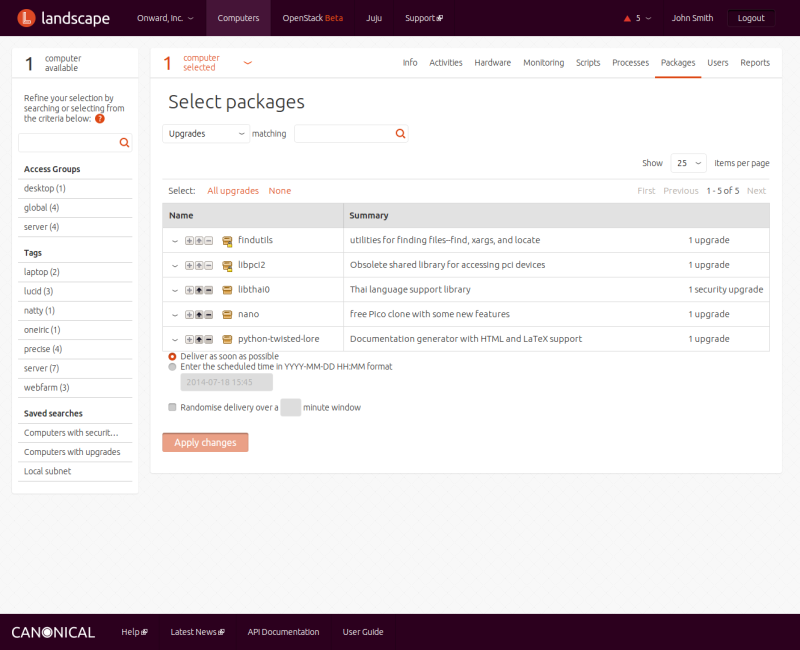800x650 pixels.
Task: Select the scheduled time radio button
Action: pyautogui.click(x=173, y=367)
